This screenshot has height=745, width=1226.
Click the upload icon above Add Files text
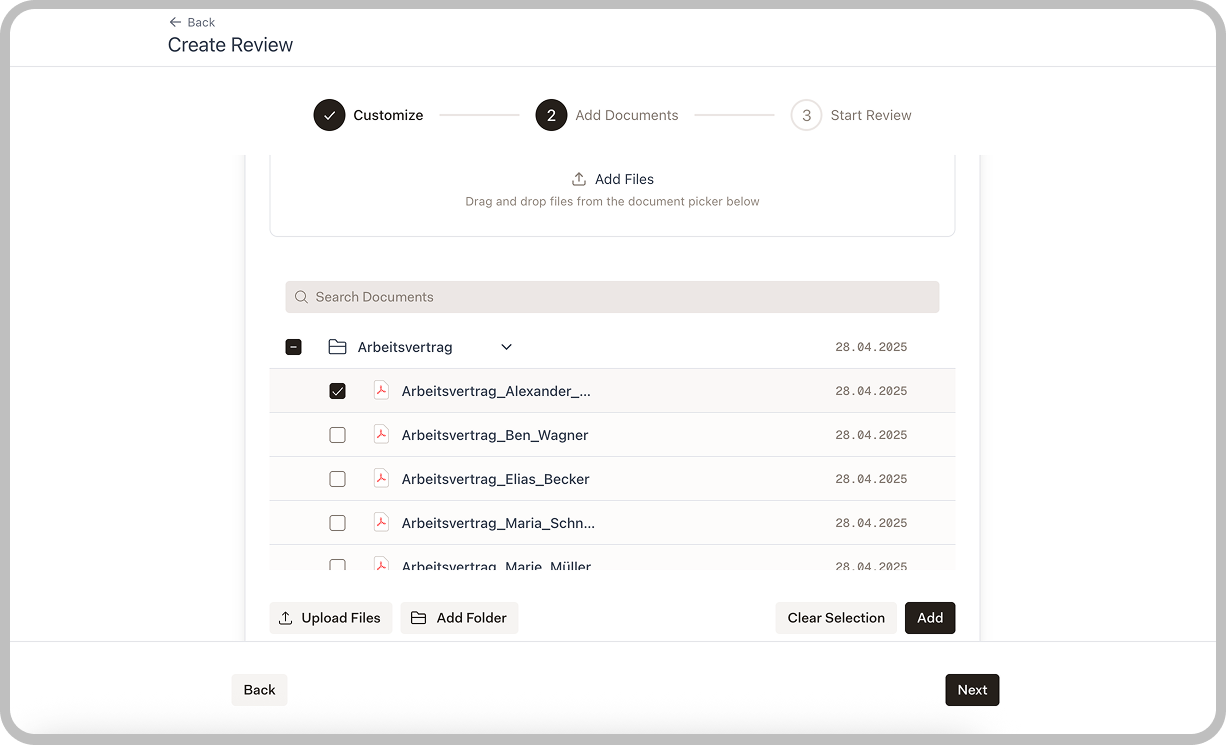point(578,177)
